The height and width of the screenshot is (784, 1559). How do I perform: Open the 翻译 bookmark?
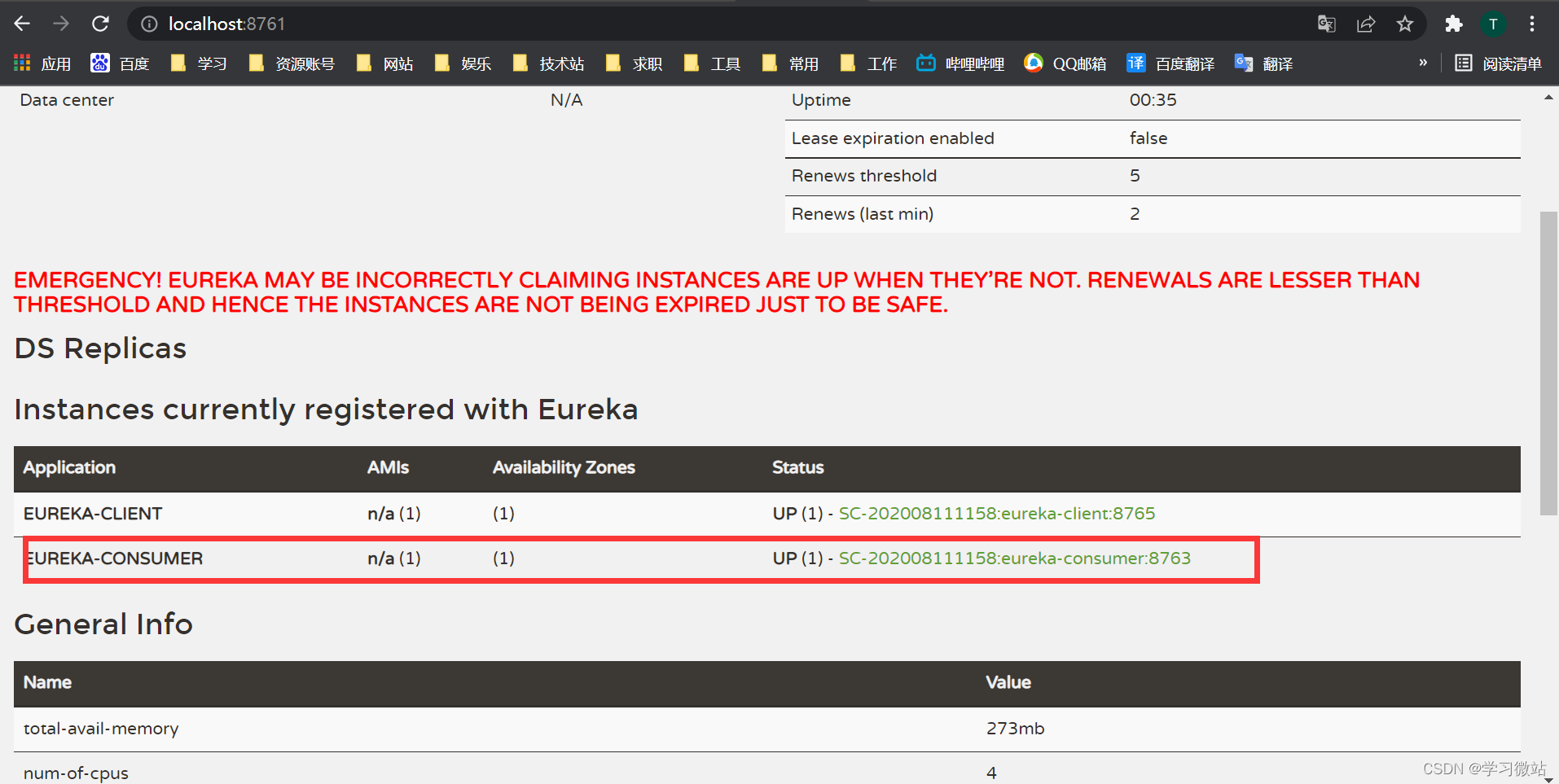tap(1263, 64)
